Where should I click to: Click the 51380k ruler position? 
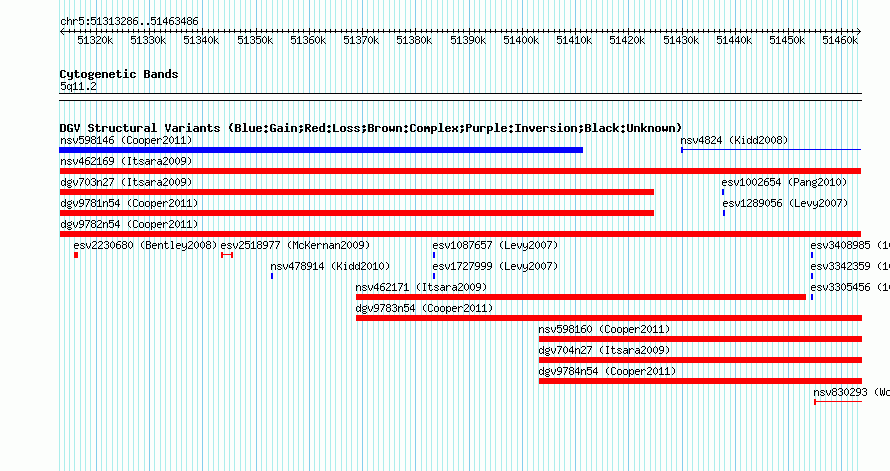[414, 40]
